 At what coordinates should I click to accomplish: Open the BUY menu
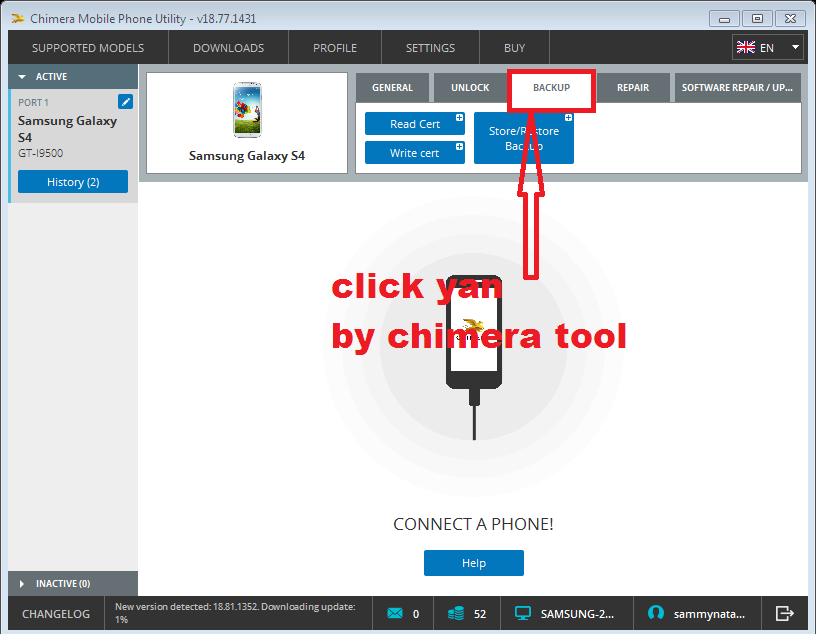coord(514,48)
